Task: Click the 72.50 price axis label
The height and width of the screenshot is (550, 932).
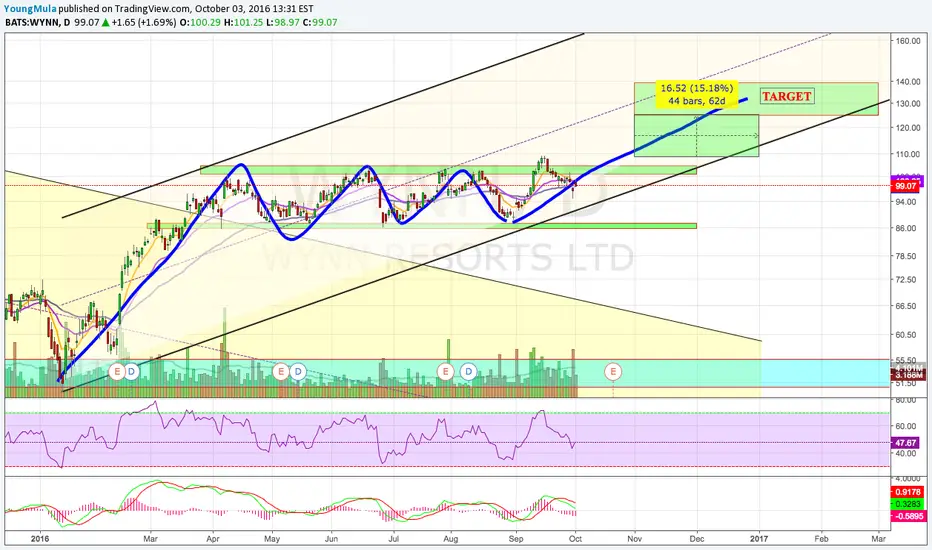Action: (x=907, y=279)
